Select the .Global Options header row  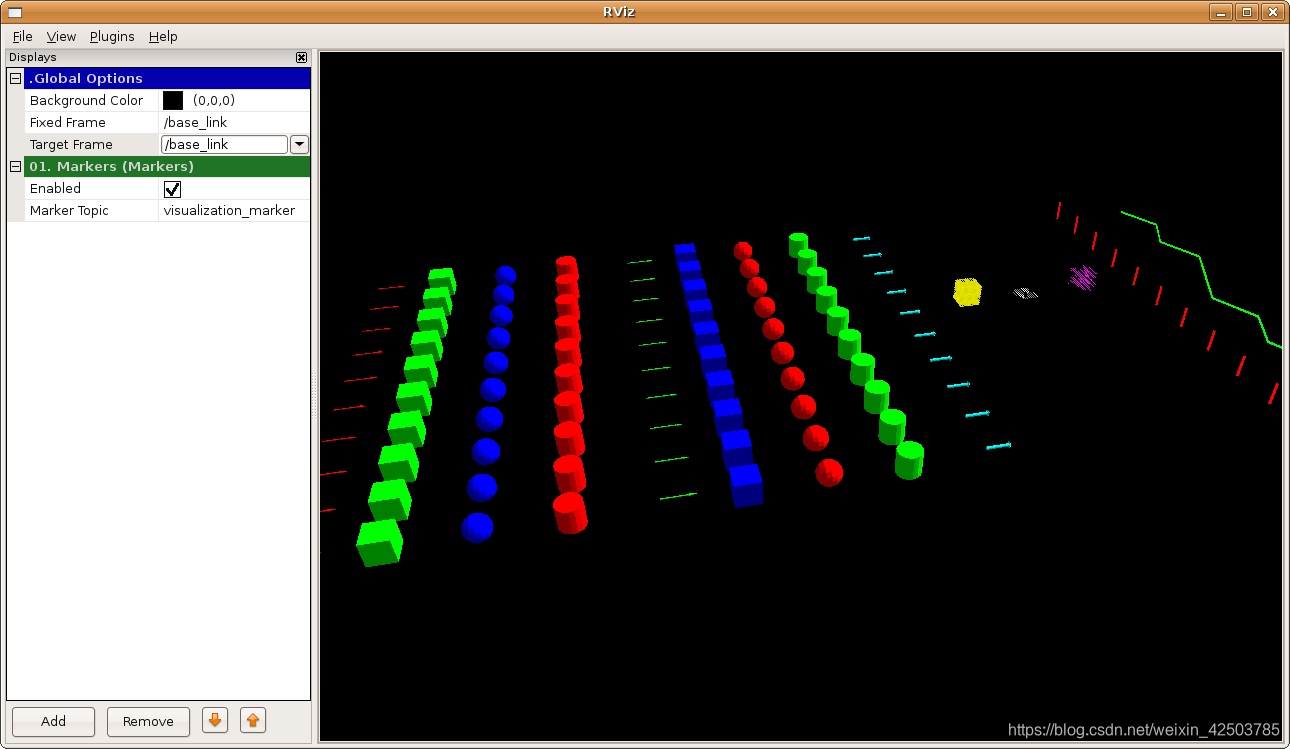point(167,78)
